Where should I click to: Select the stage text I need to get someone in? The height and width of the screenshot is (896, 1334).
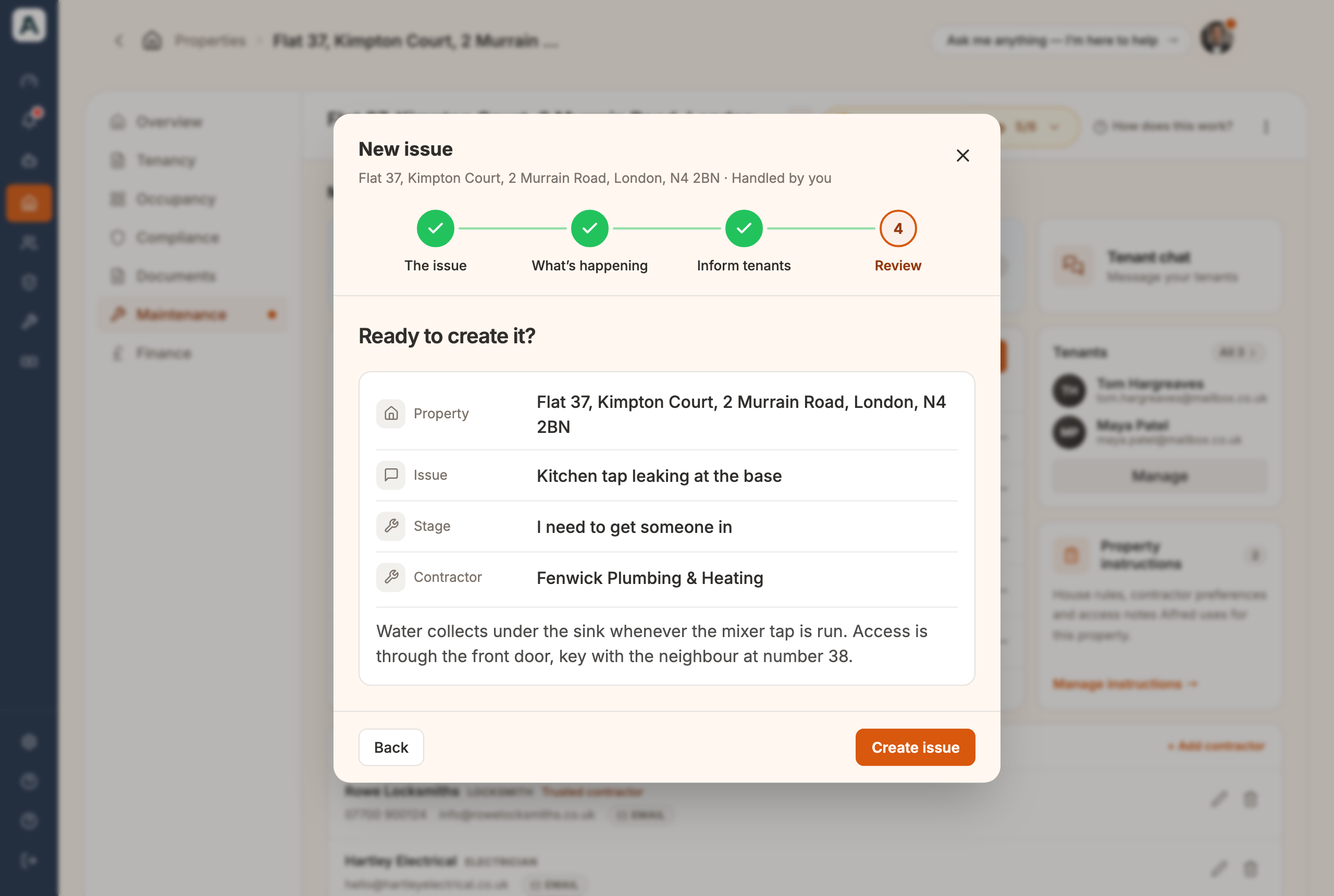(x=634, y=526)
